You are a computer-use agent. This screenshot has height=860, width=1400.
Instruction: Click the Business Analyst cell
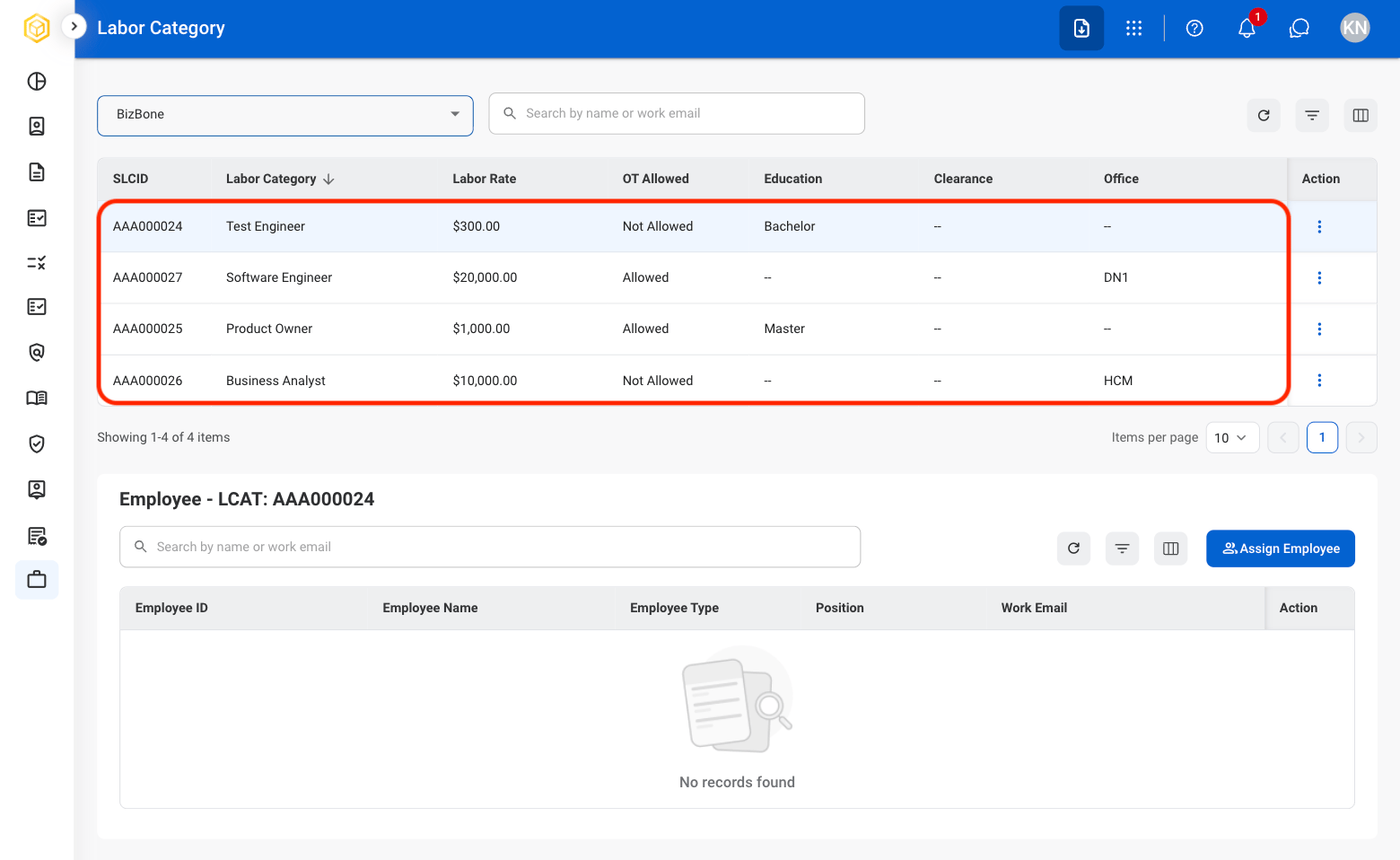pos(276,381)
